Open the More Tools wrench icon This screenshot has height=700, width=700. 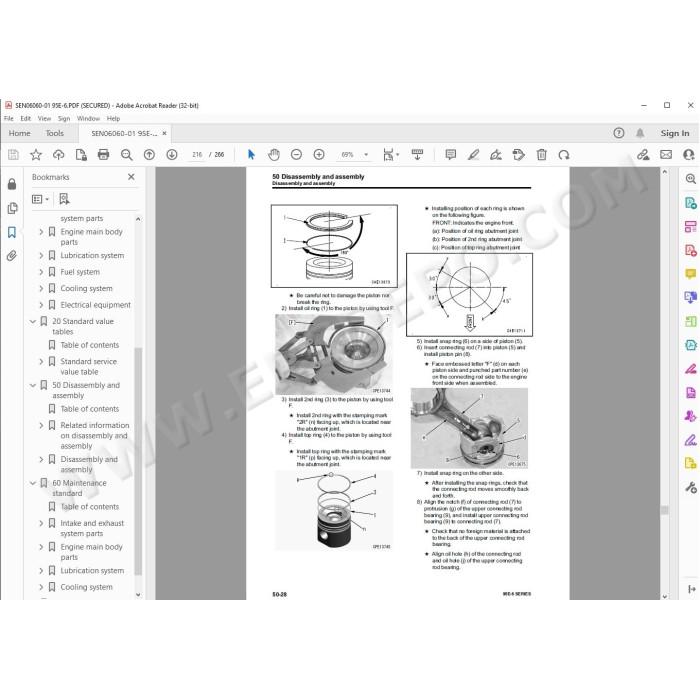[691, 487]
